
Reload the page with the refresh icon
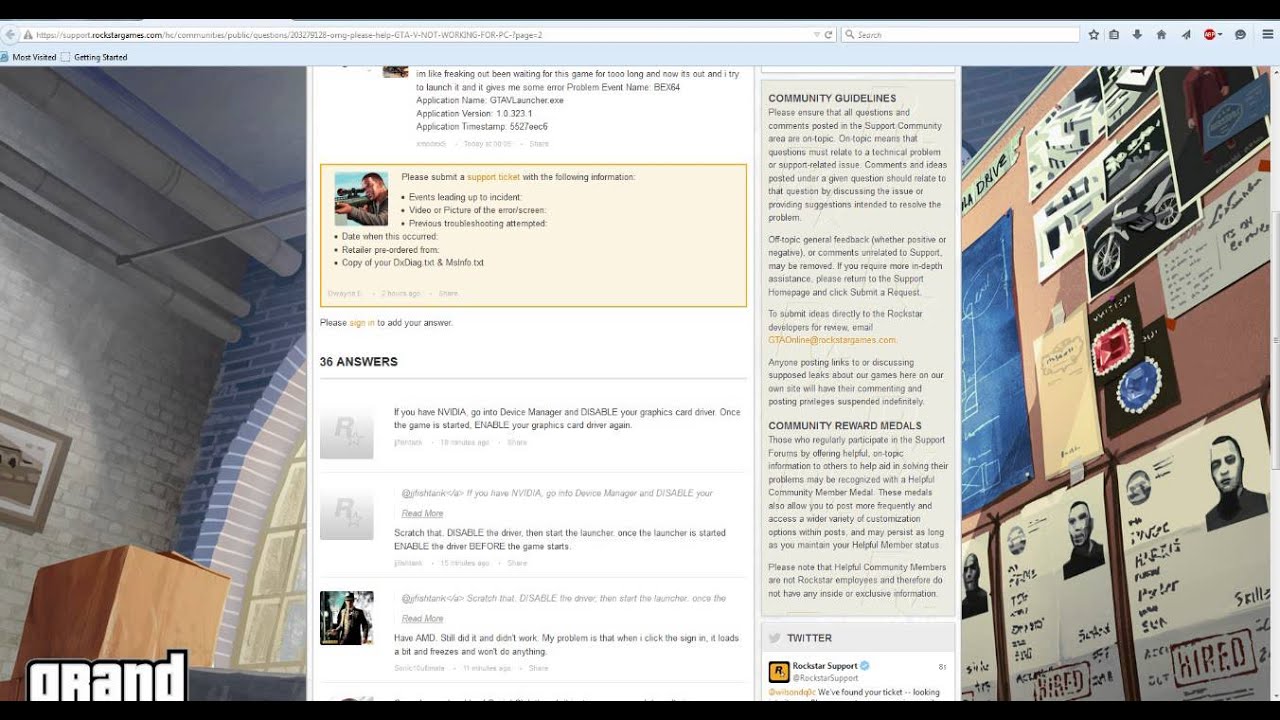tap(828, 34)
